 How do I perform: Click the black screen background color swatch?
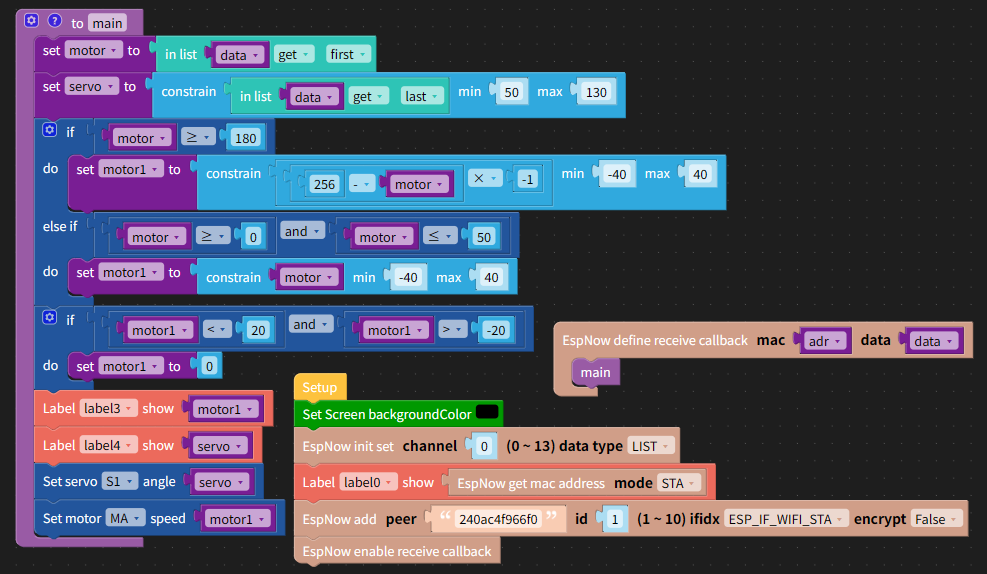[487, 412]
